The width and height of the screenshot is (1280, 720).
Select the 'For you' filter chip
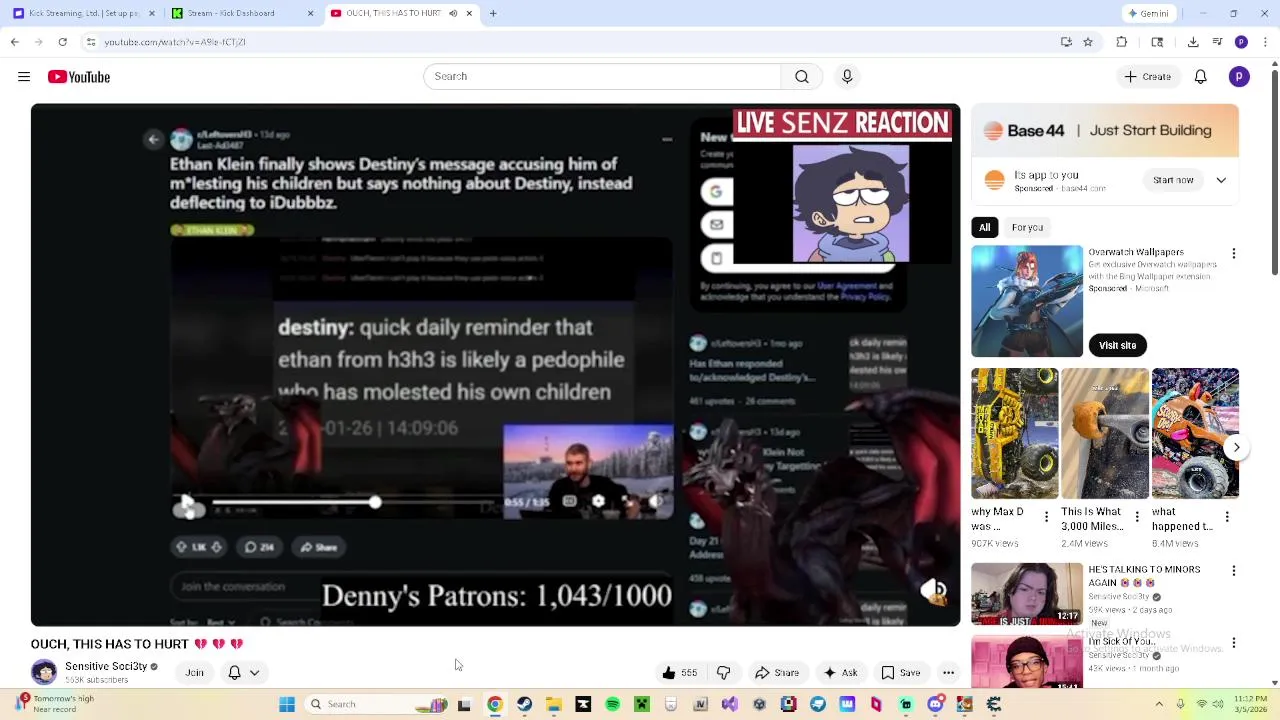[x=1027, y=227]
